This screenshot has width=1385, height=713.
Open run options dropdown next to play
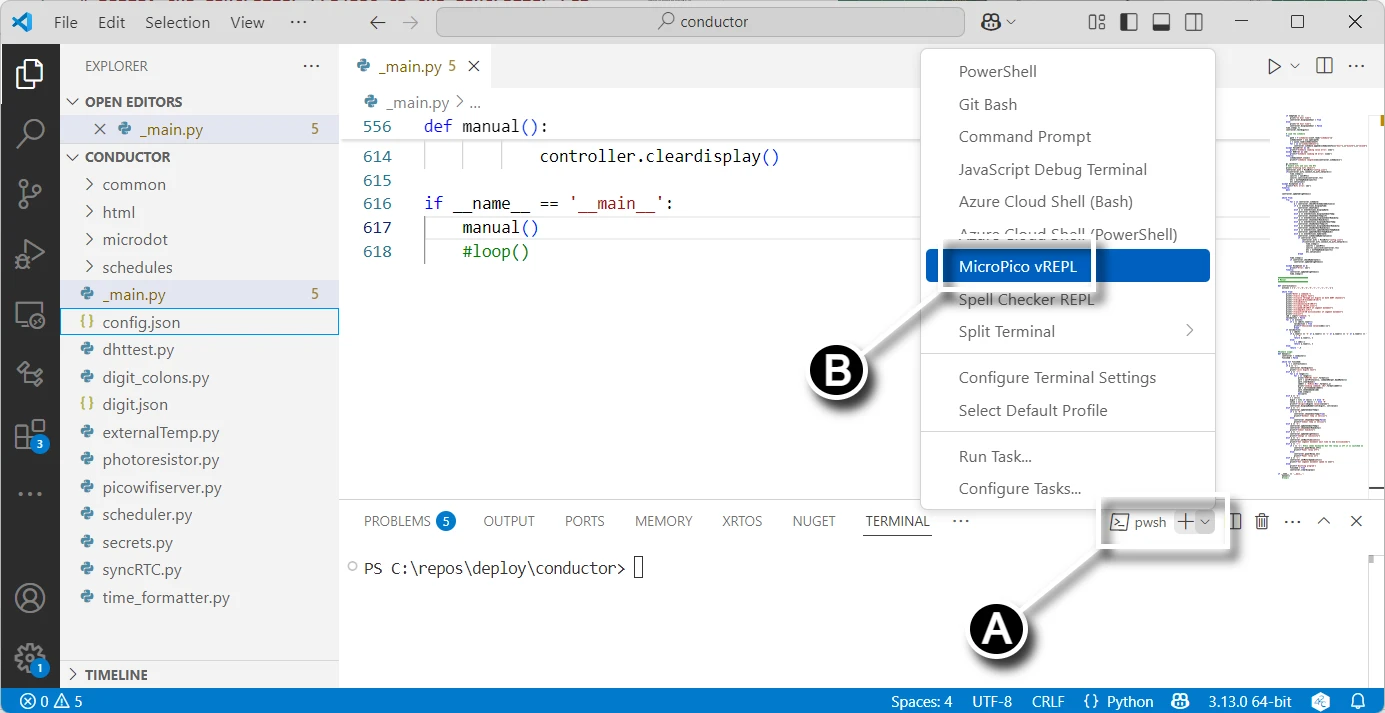1295,66
